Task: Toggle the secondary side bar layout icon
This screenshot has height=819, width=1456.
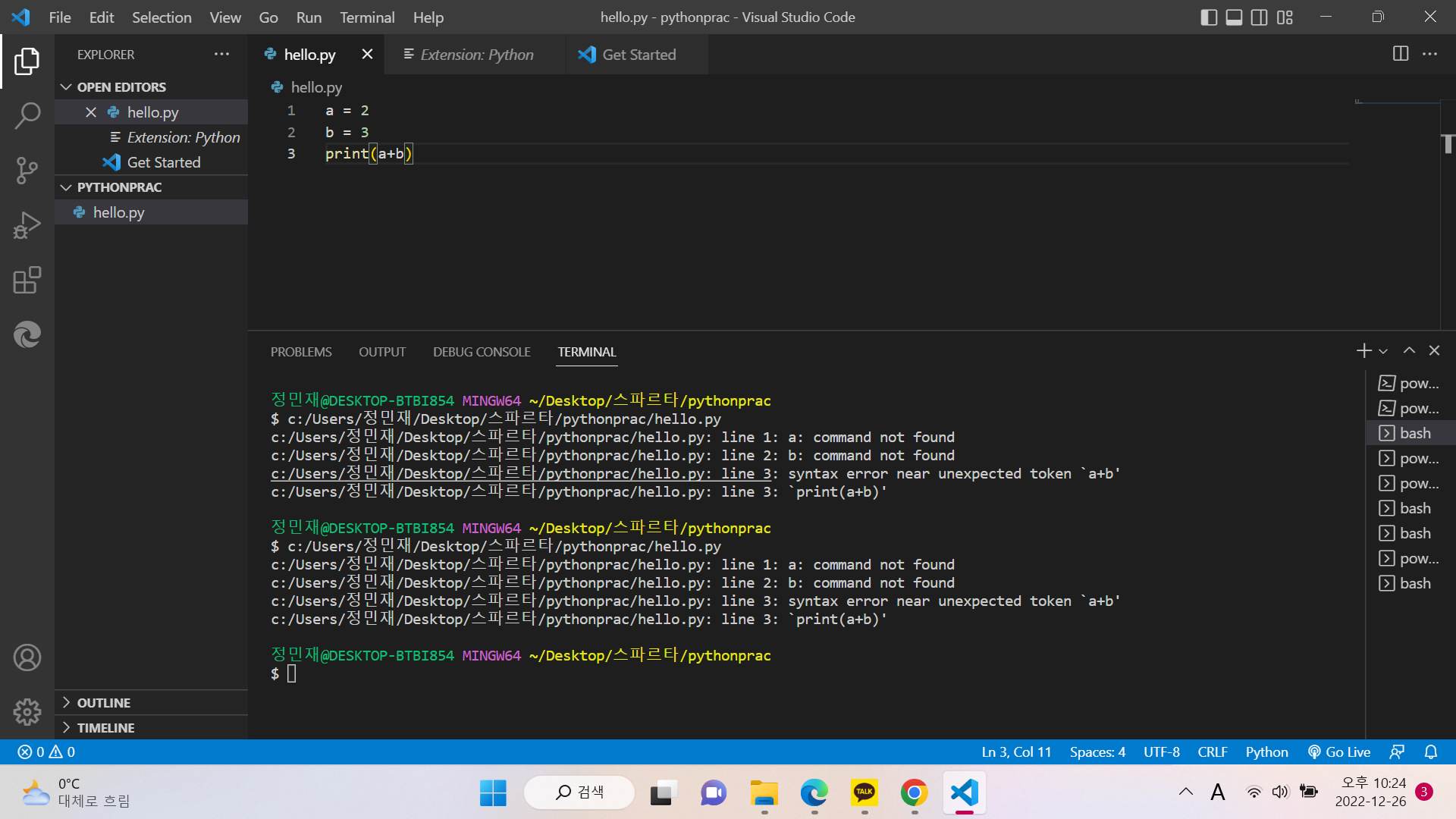Action: (x=1260, y=17)
